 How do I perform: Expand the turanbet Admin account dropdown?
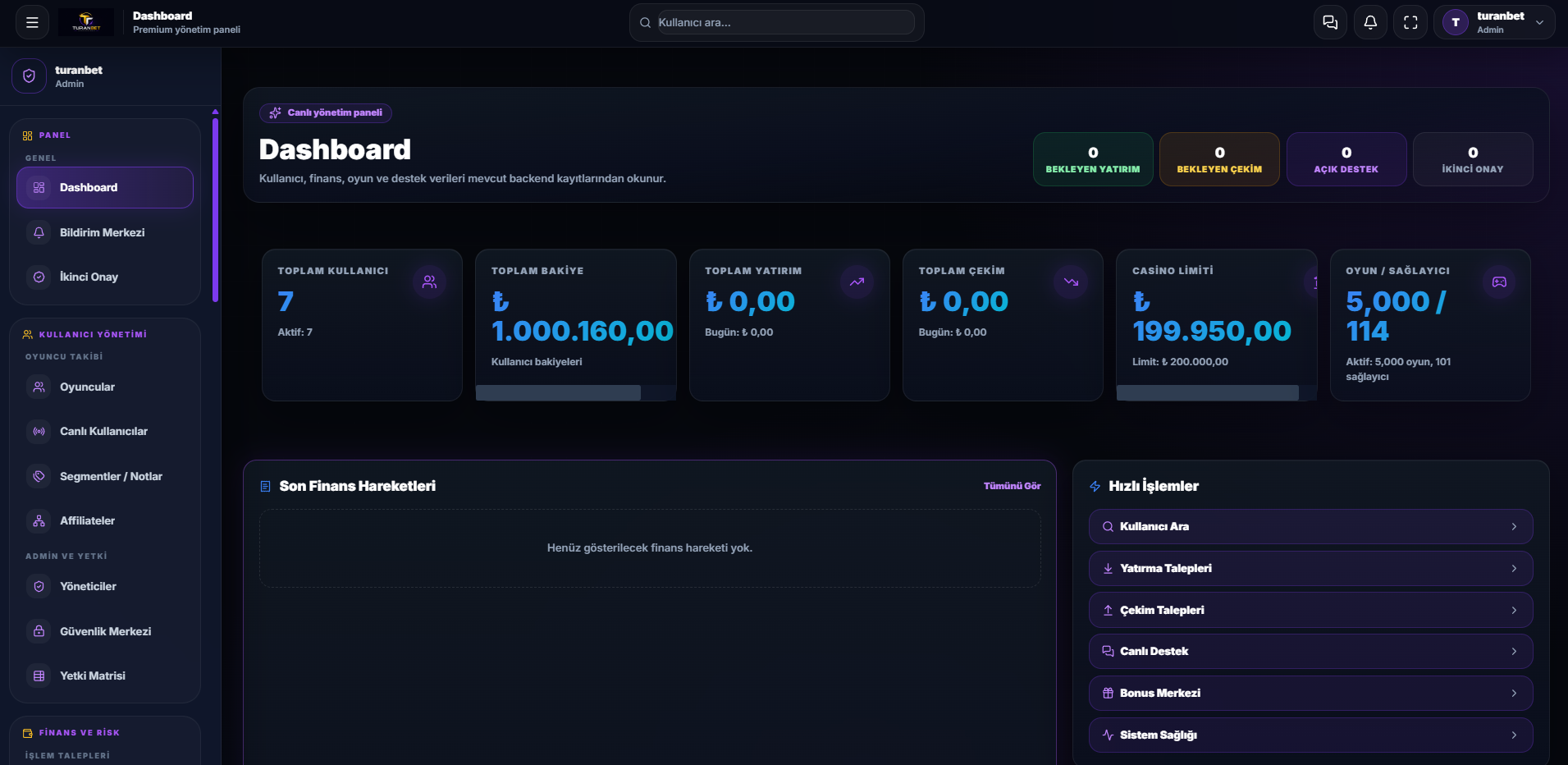point(1494,22)
